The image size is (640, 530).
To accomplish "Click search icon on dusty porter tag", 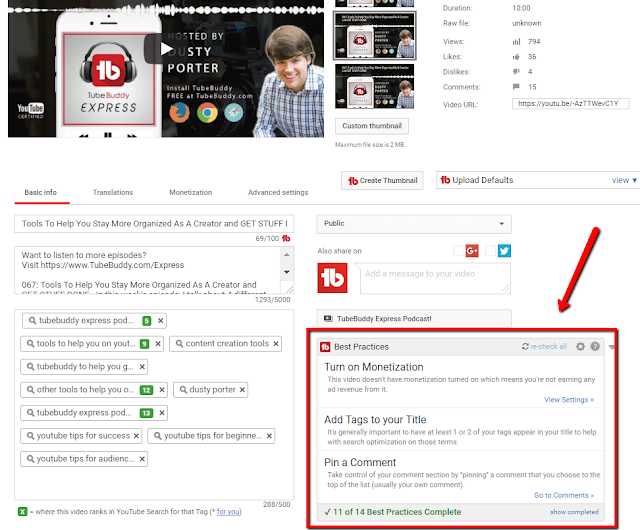I will point(183,390).
